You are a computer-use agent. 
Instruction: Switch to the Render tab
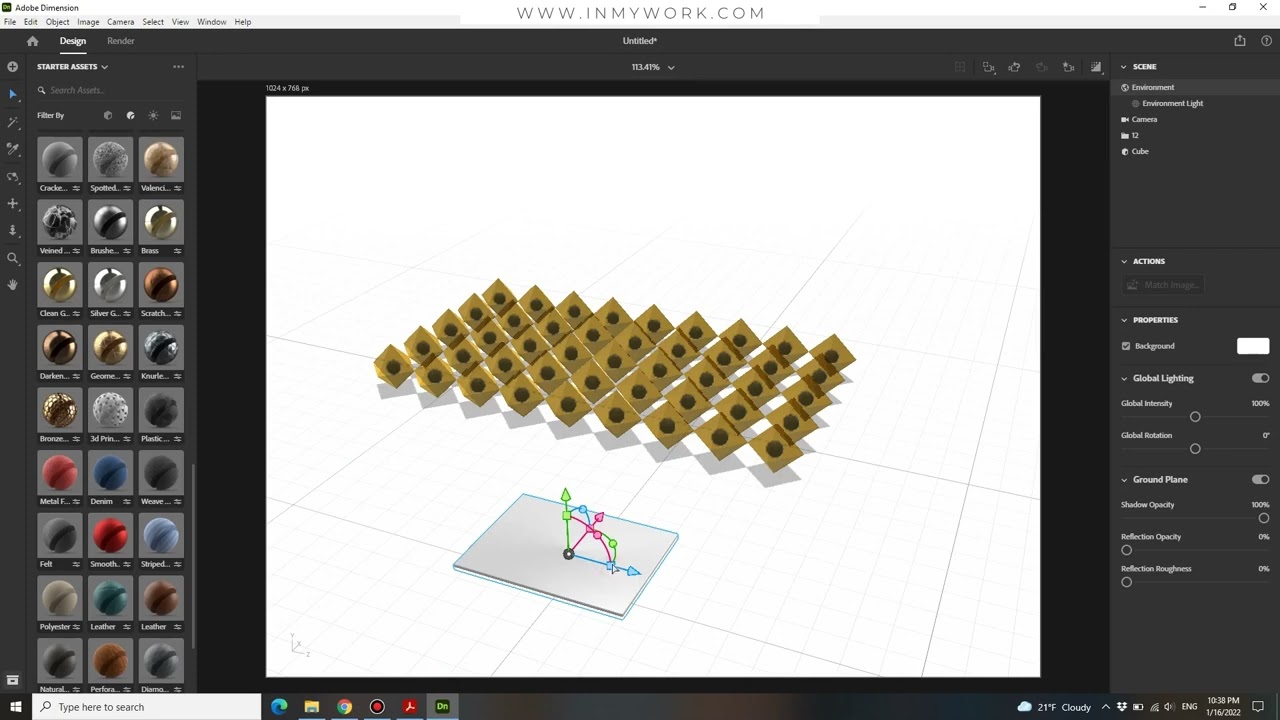[x=120, y=41]
